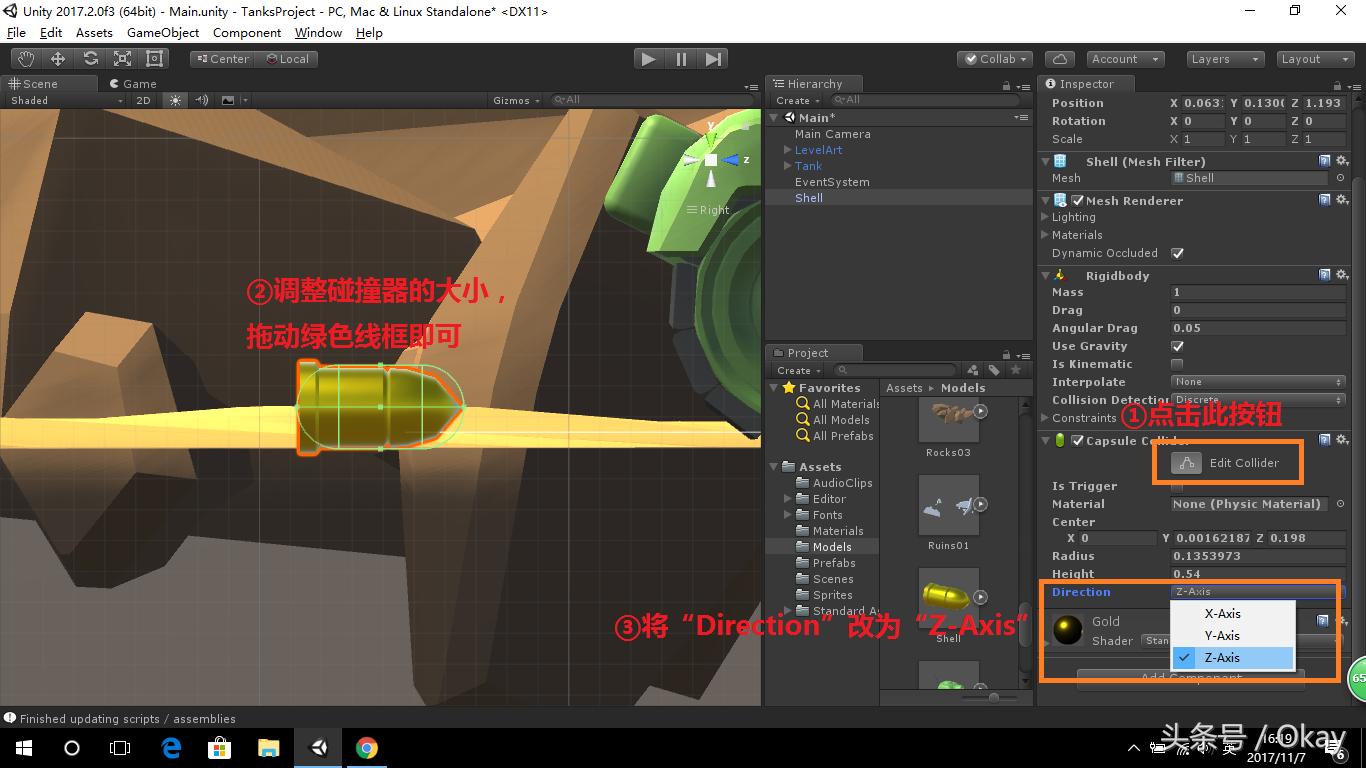Select Shell in the Hierarchy panel
Image resolution: width=1366 pixels, height=768 pixels.
pyautogui.click(x=809, y=197)
